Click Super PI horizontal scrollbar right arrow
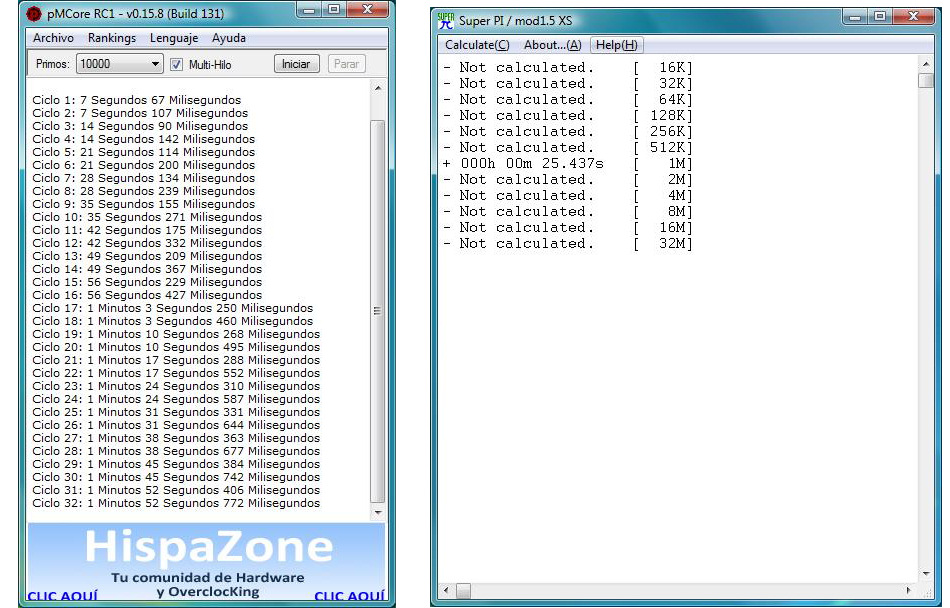The height and width of the screenshot is (608, 950). [908, 590]
